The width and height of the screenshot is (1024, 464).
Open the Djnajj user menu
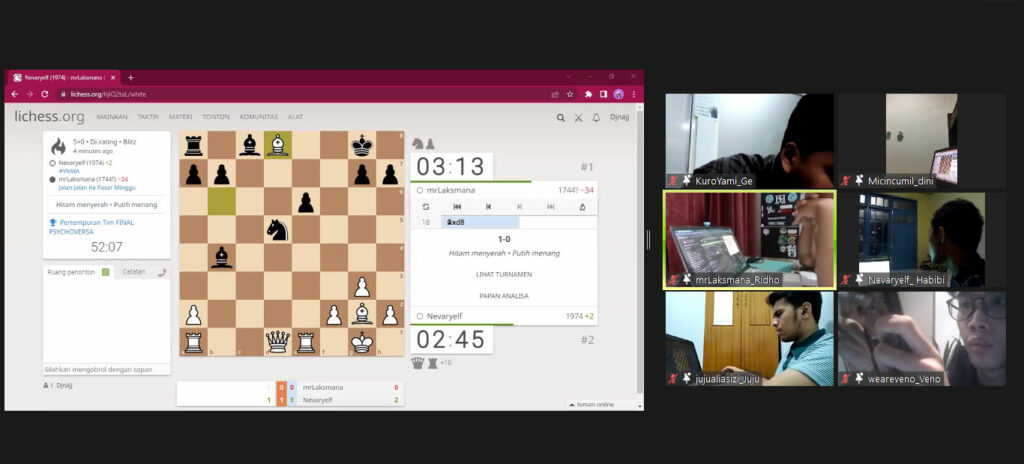[x=620, y=118]
